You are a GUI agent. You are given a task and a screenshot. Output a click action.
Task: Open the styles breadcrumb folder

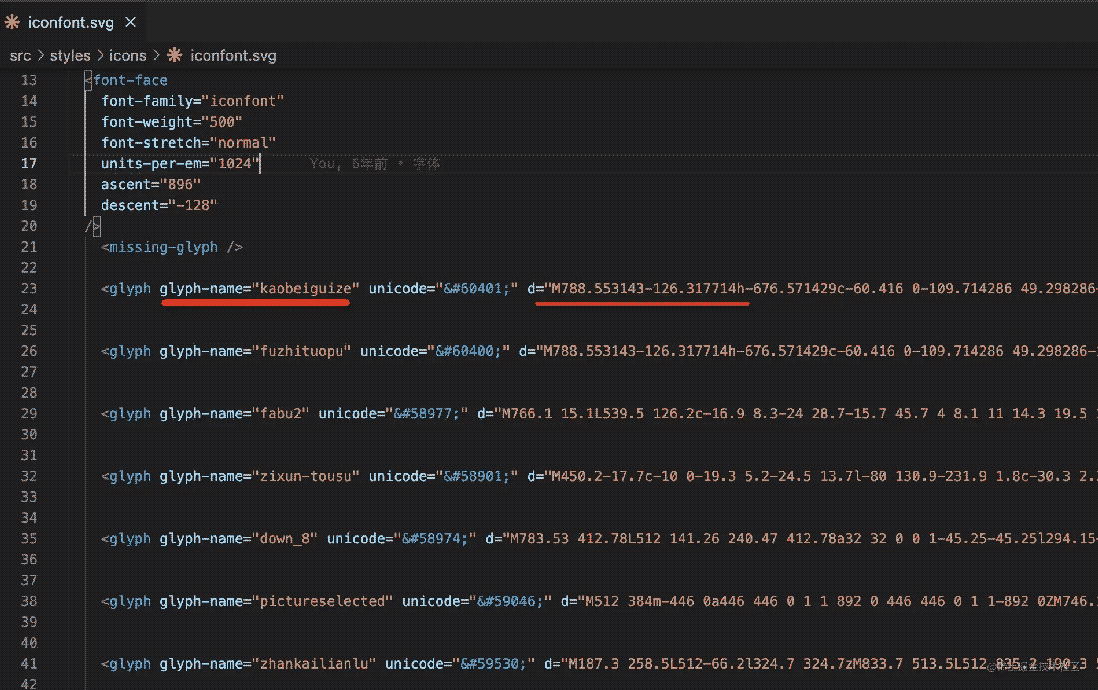(x=70, y=56)
